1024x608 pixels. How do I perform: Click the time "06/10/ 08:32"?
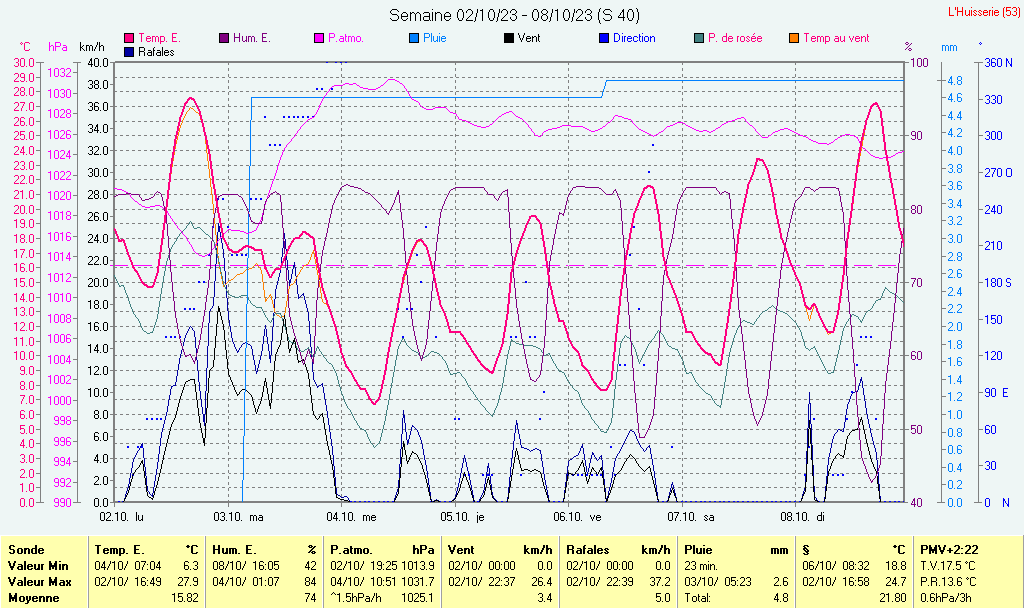point(836,566)
